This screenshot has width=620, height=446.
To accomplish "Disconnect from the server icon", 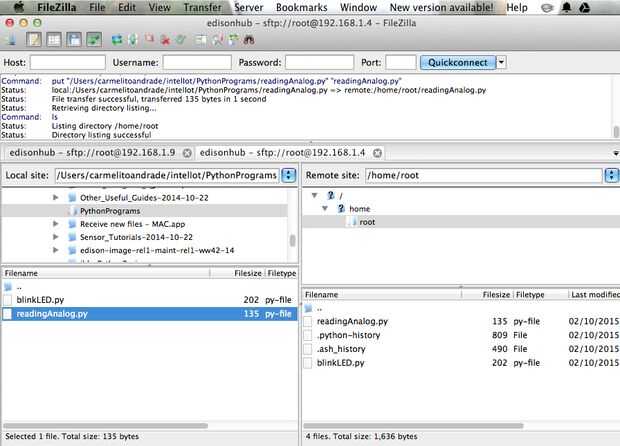I will click(x=165, y=40).
